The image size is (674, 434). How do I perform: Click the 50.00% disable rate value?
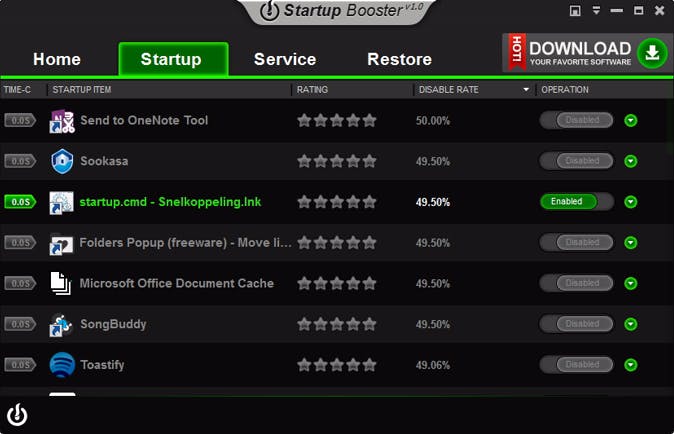(x=432, y=121)
